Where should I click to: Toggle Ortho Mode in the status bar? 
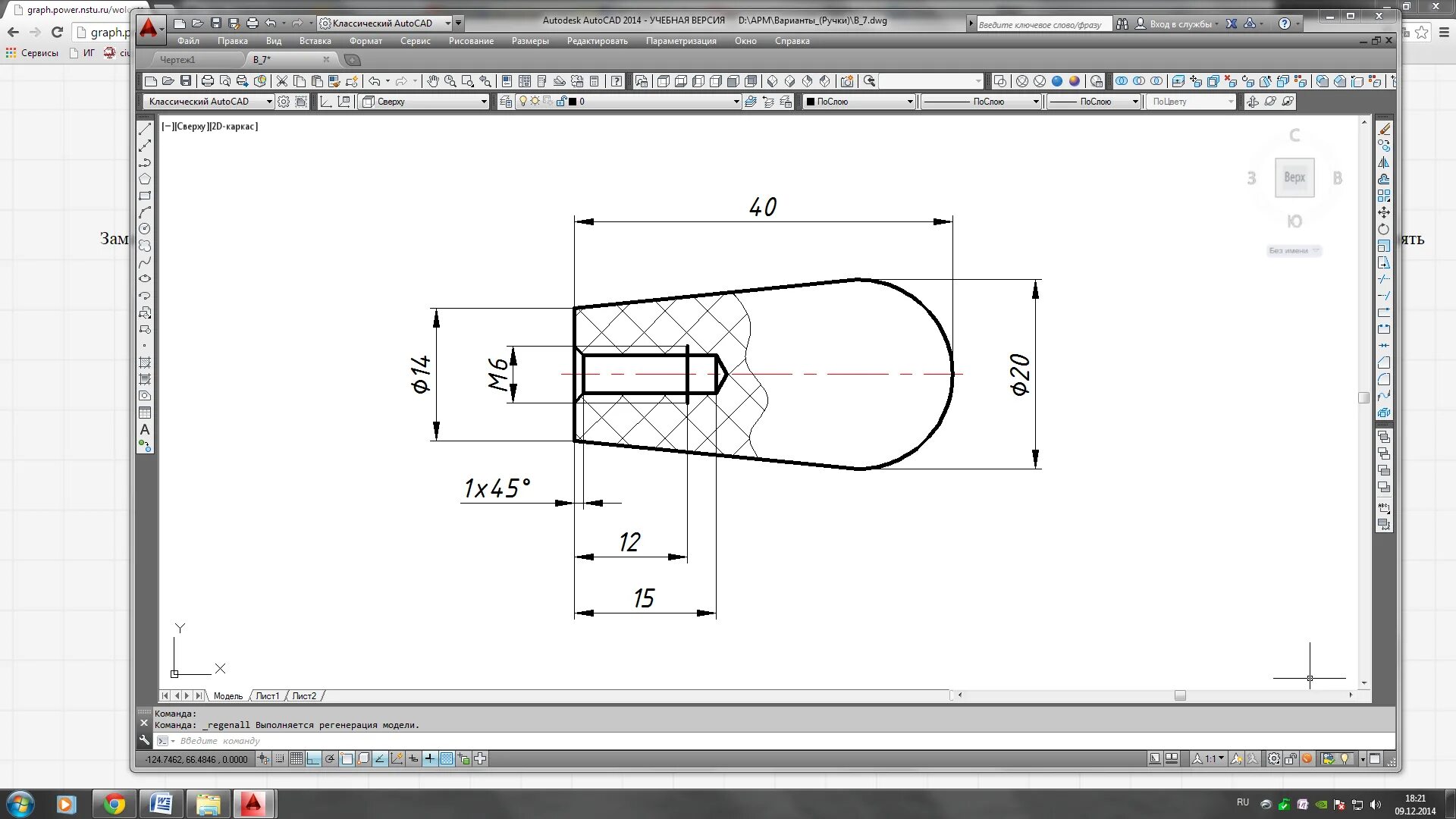[x=313, y=759]
